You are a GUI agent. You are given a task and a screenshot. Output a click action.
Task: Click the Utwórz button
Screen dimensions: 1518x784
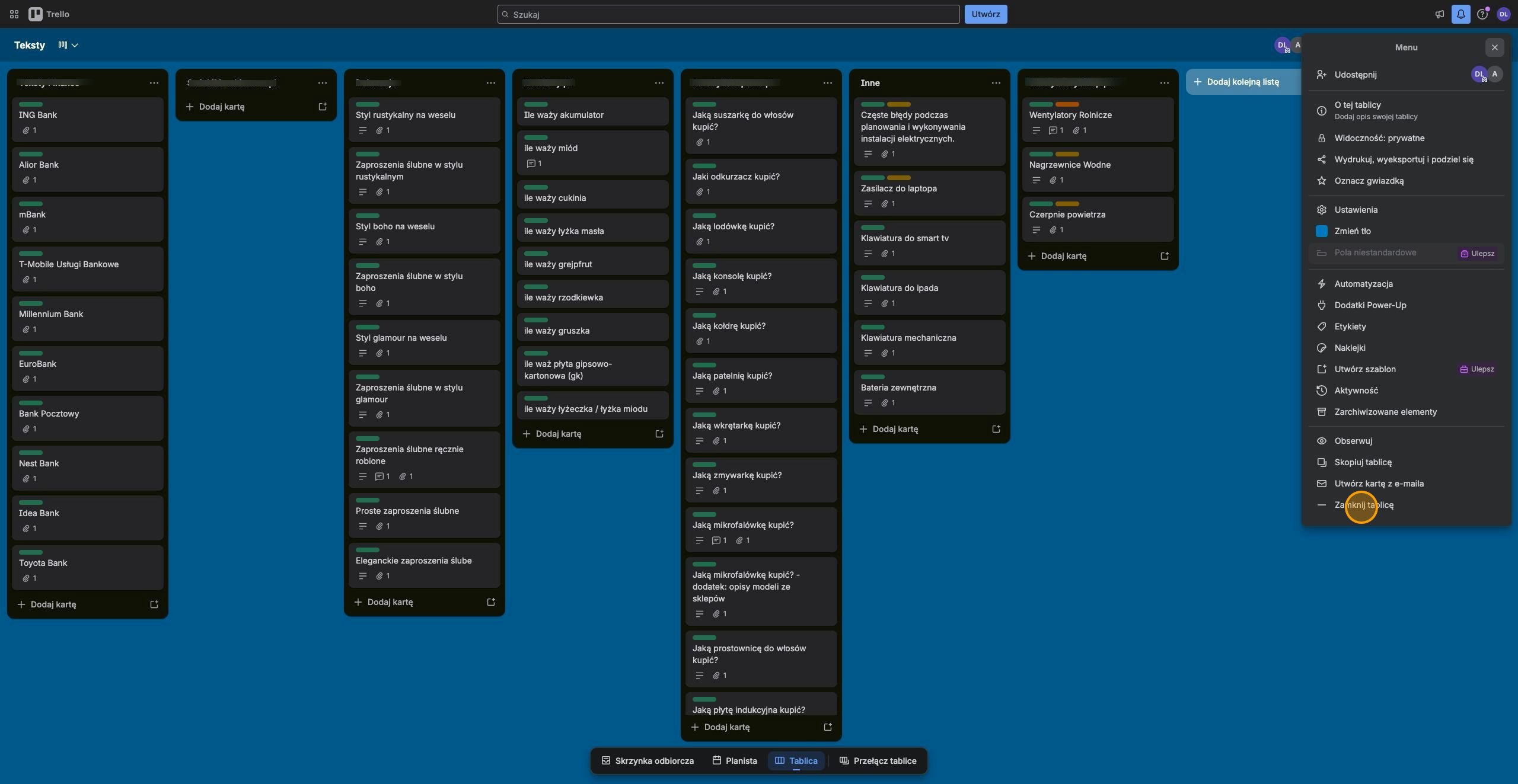pyautogui.click(x=986, y=14)
